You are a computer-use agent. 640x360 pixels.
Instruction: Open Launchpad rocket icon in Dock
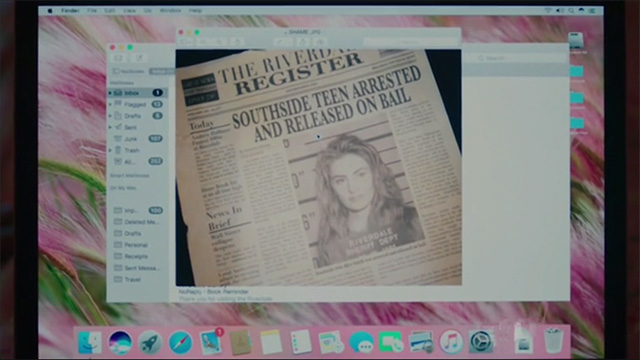click(x=150, y=342)
